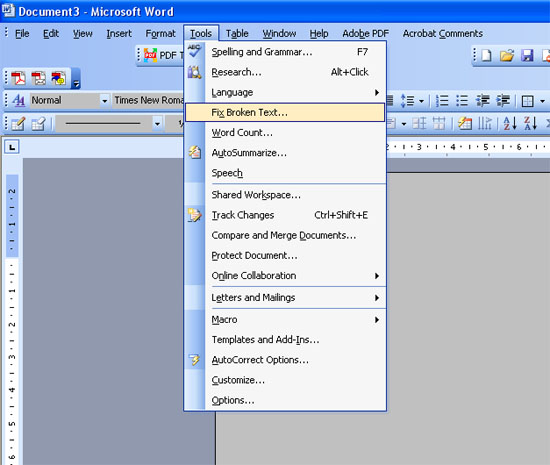This screenshot has width=550, height=465.
Task: Open the Format menu
Action: coord(160,34)
